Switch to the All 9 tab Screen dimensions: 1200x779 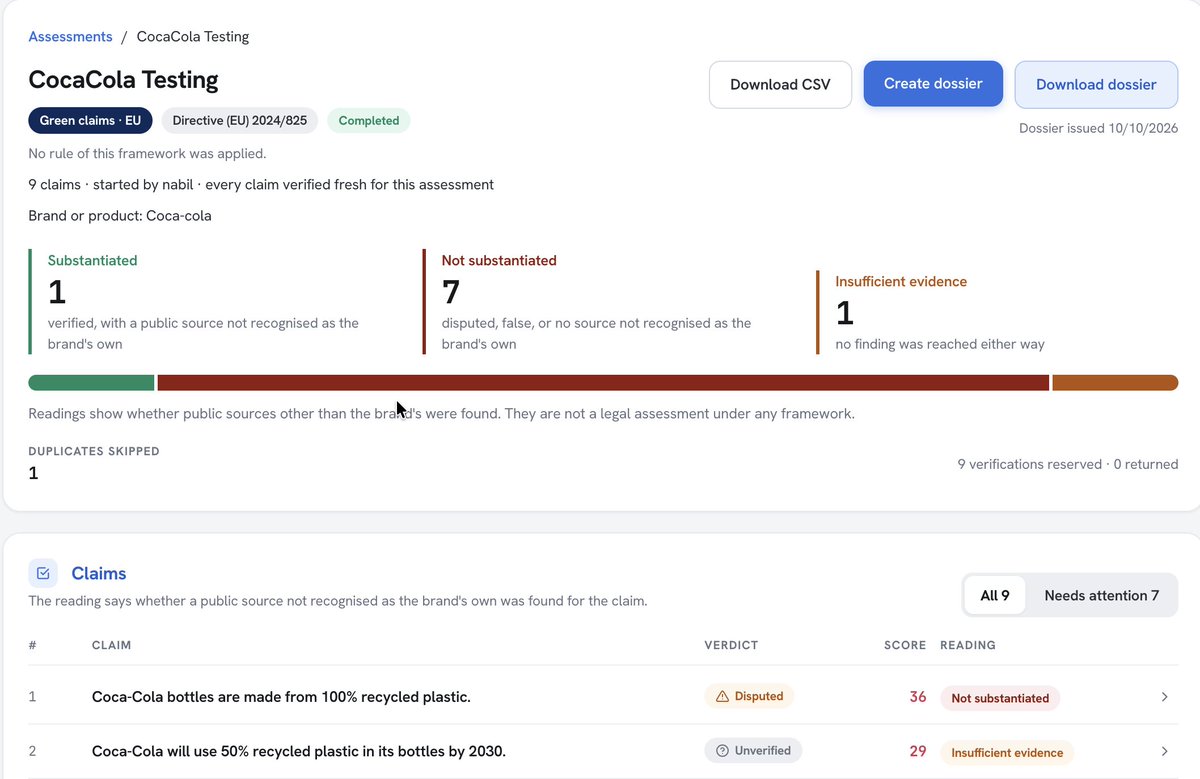[995, 595]
